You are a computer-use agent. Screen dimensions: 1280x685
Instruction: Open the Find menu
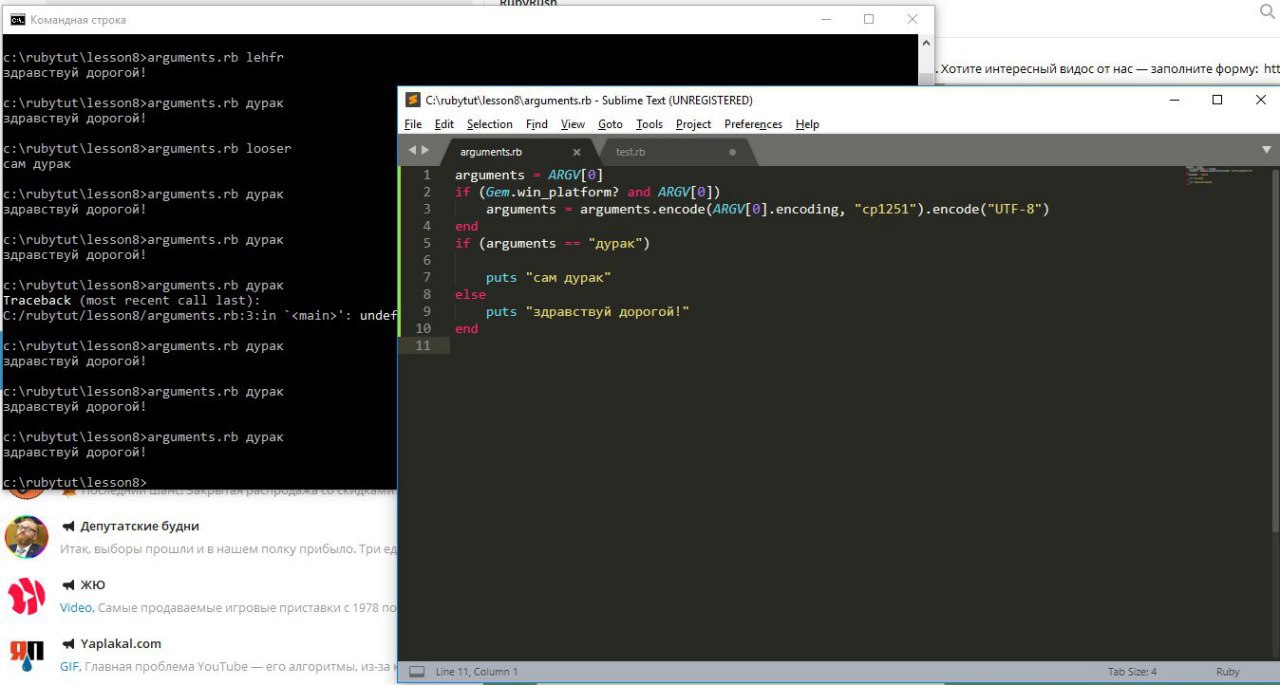pos(537,124)
